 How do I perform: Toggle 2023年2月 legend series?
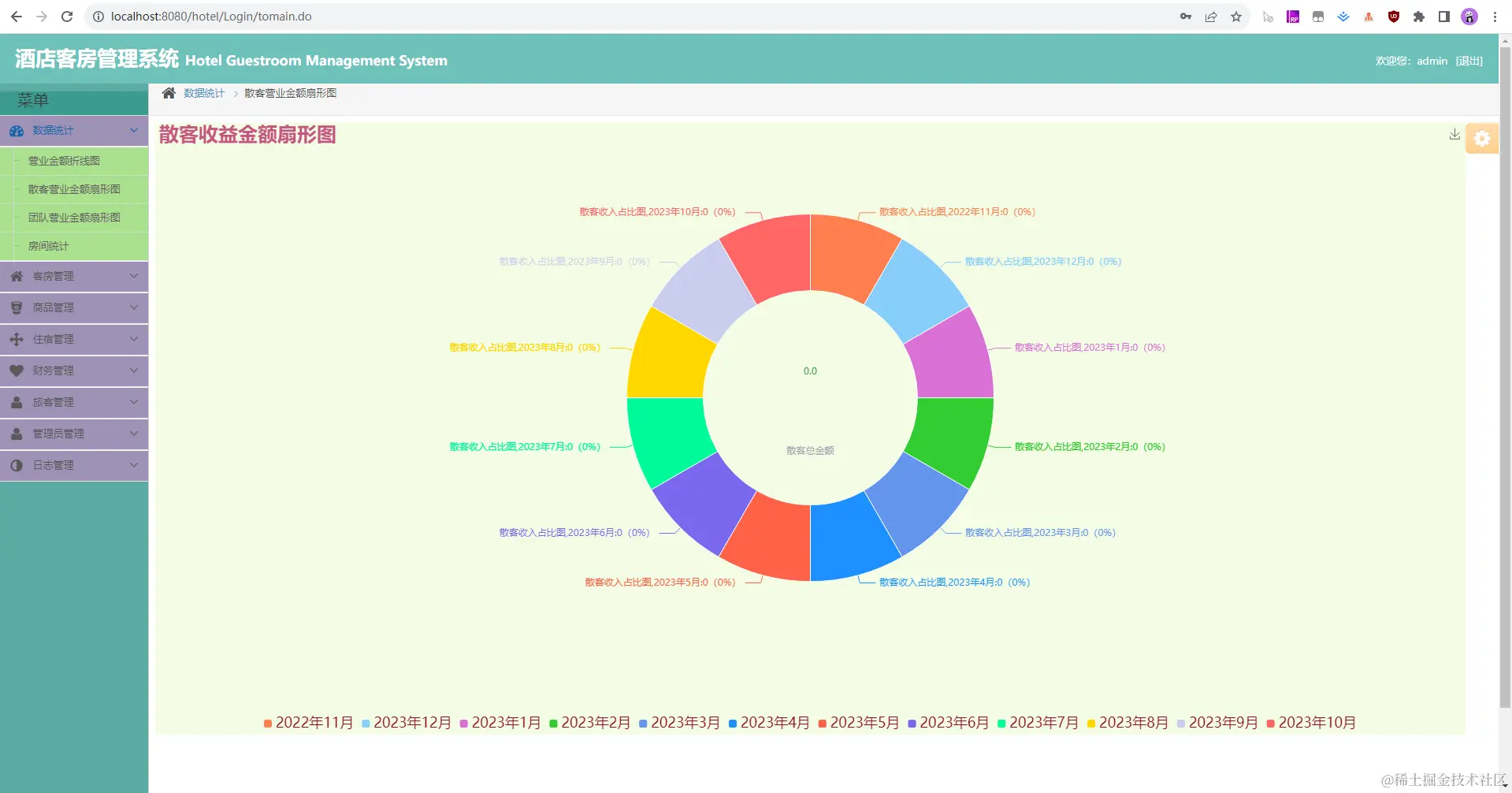(x=590, y=723)
